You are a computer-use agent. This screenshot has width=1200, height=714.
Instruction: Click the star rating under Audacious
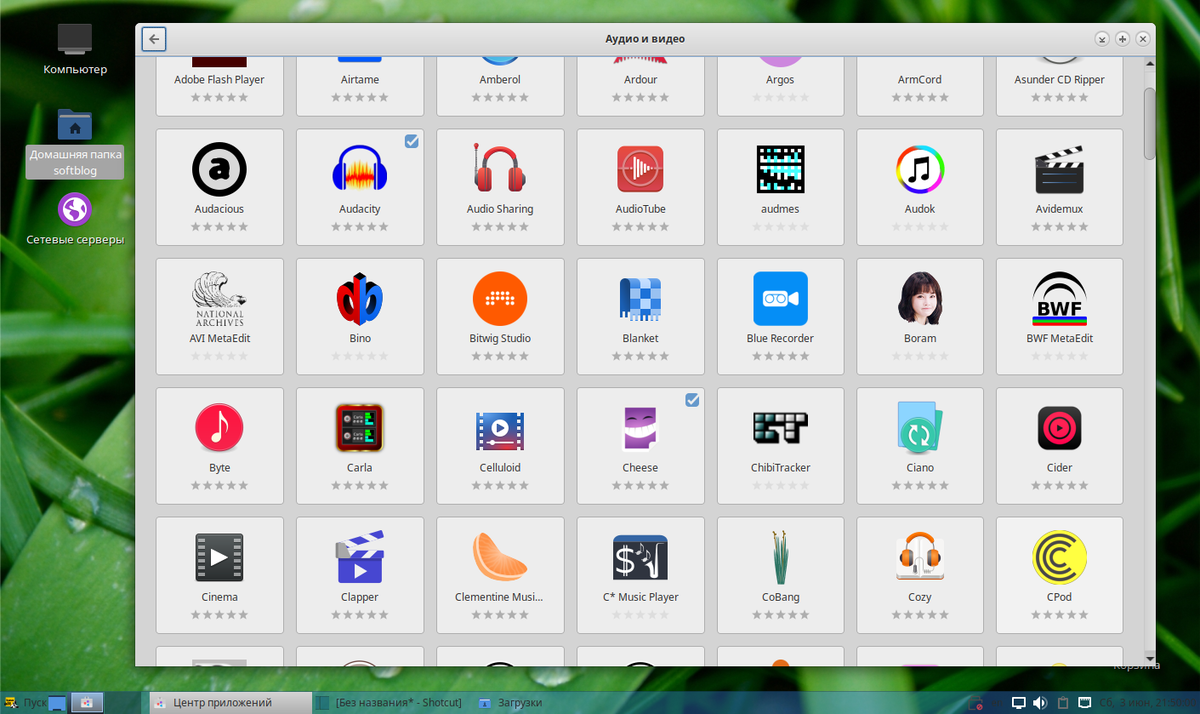[x=219, y=227]
